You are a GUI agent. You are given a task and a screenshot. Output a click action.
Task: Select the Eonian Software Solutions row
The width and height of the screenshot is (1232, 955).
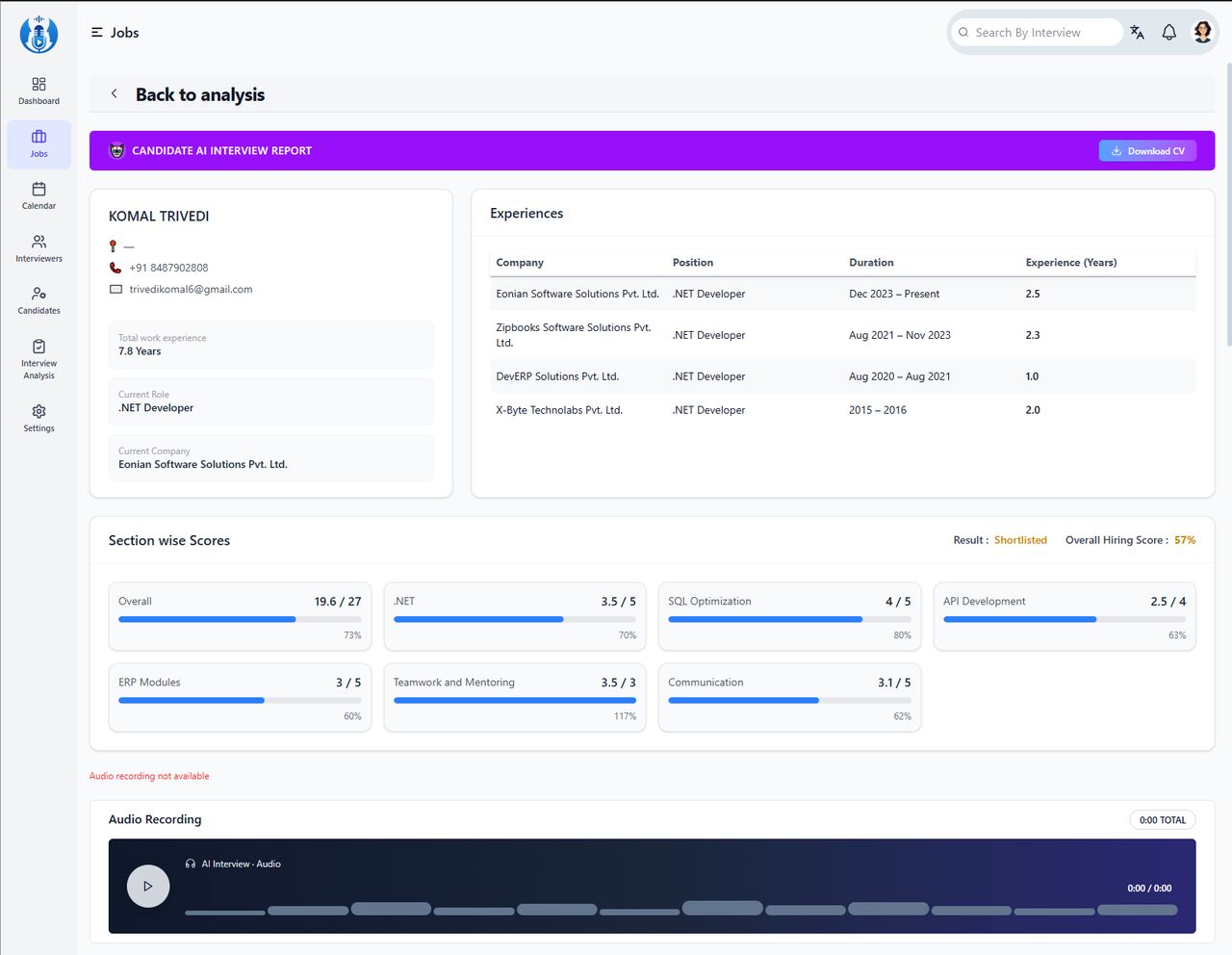[842, 294]
